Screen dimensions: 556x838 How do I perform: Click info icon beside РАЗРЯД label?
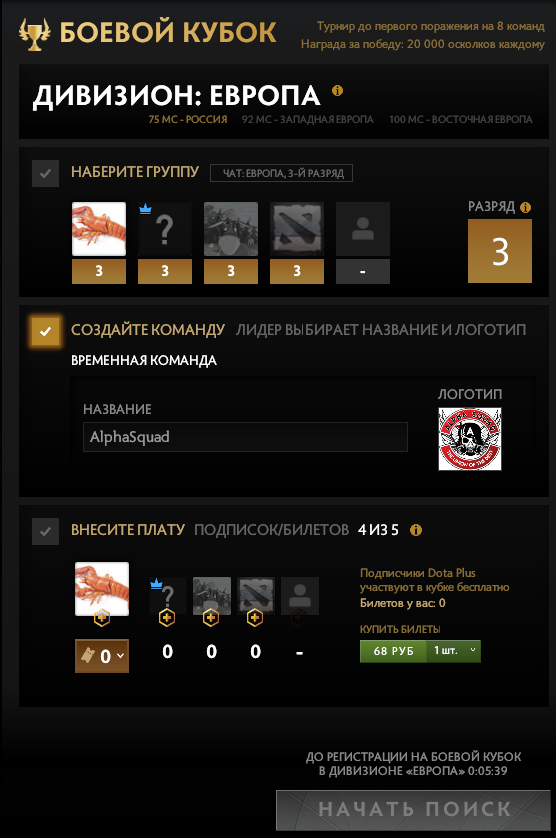(526, 207)
